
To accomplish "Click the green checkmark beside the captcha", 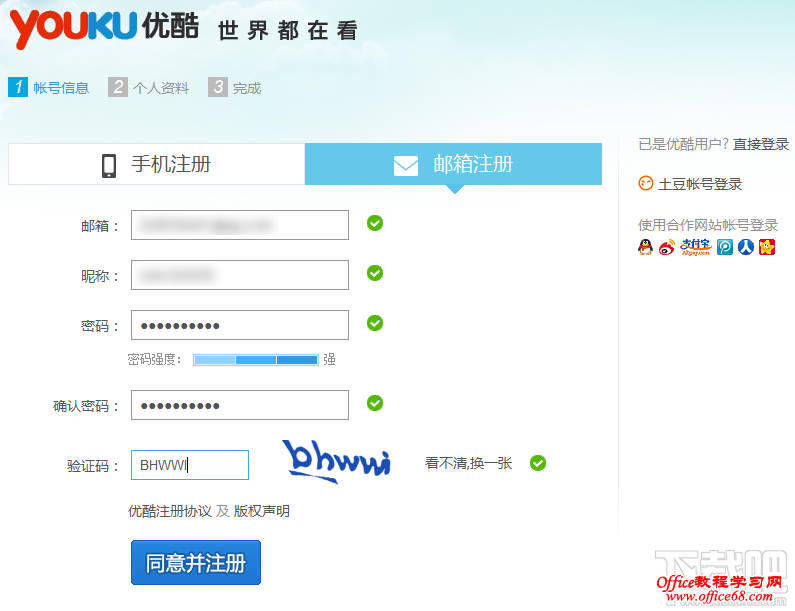I will (x=538, y=462).
